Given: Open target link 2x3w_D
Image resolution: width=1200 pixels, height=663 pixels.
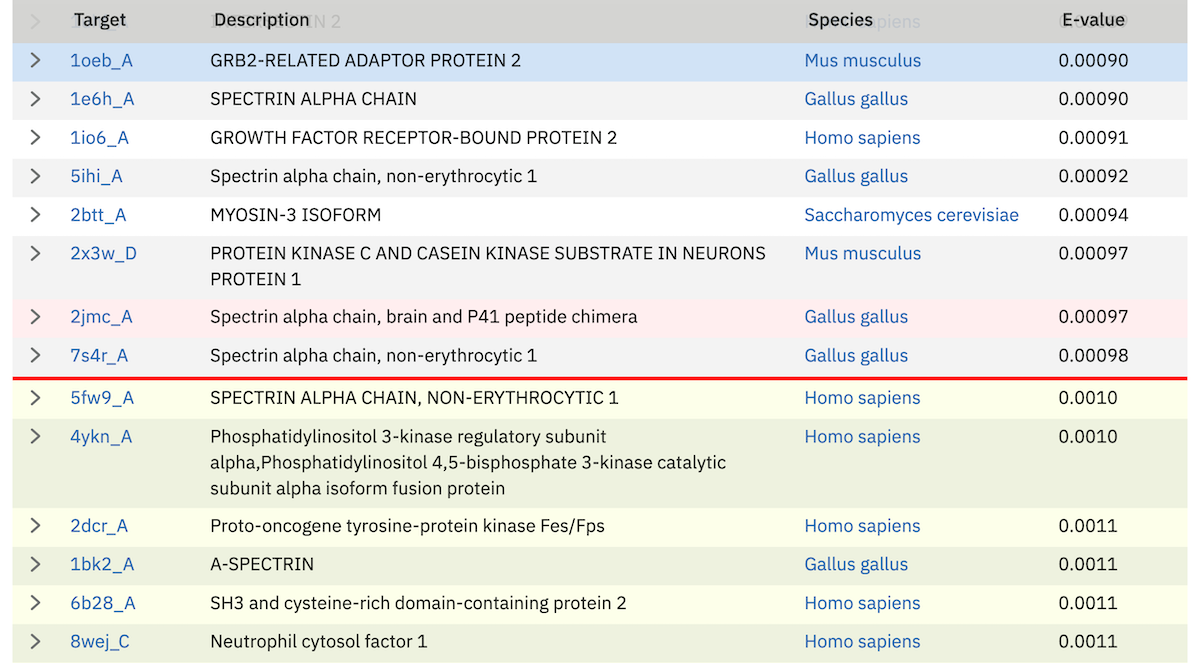Looking at the screenshot, I should 103,253.
